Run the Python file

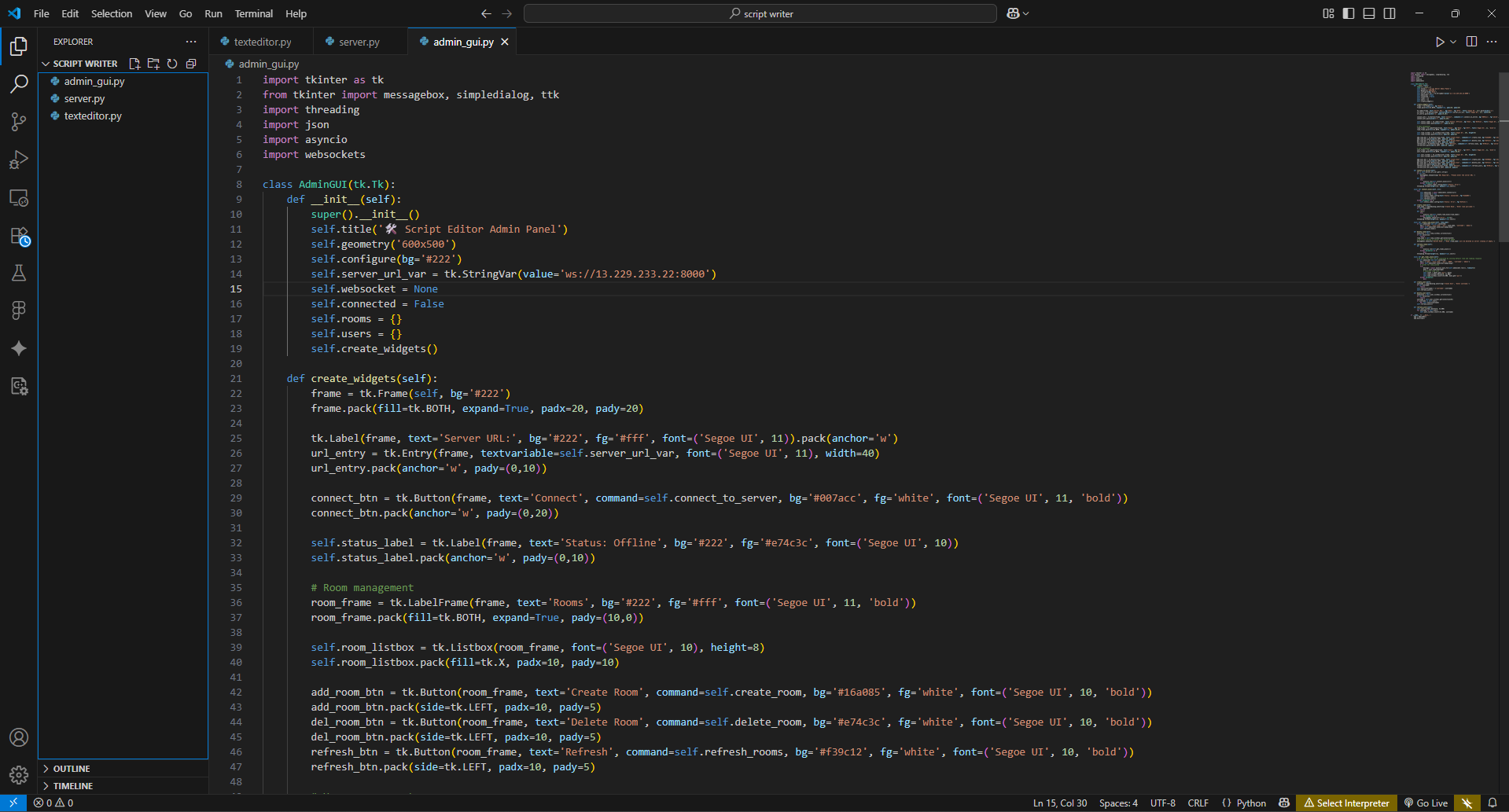point(1439,42)
